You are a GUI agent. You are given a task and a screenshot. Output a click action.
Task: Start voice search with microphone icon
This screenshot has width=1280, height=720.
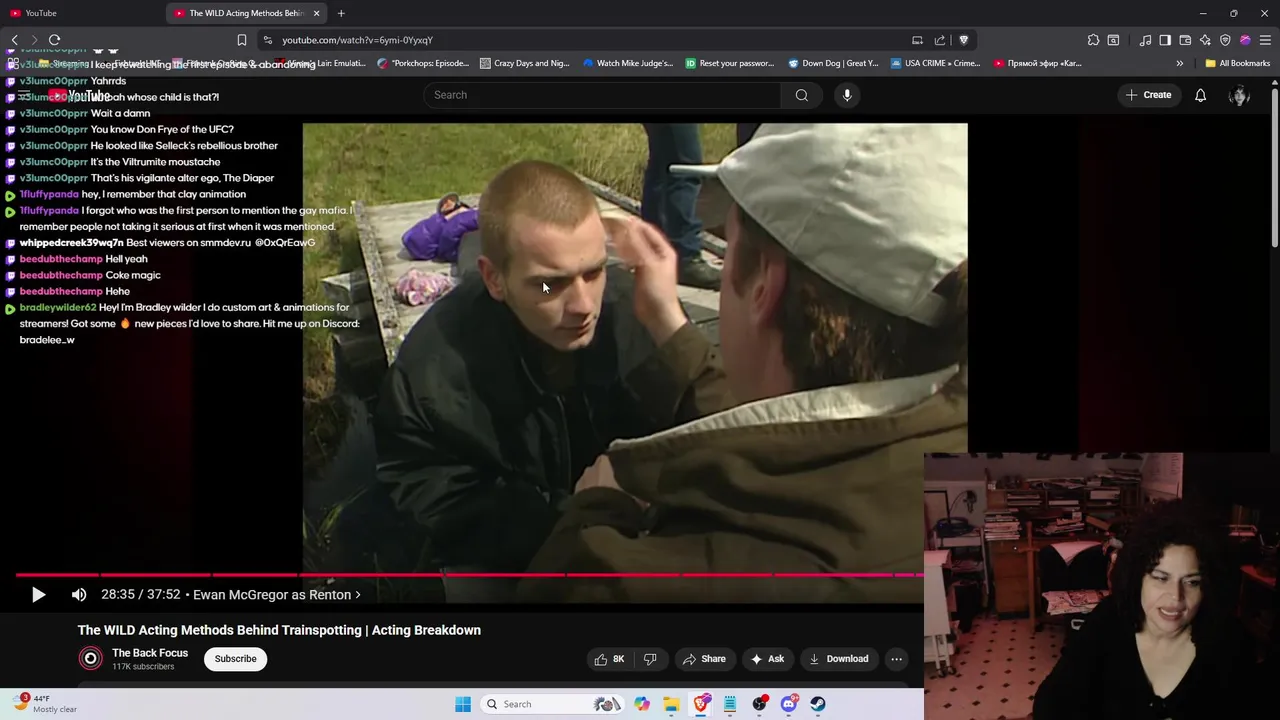tap(847, 95)
